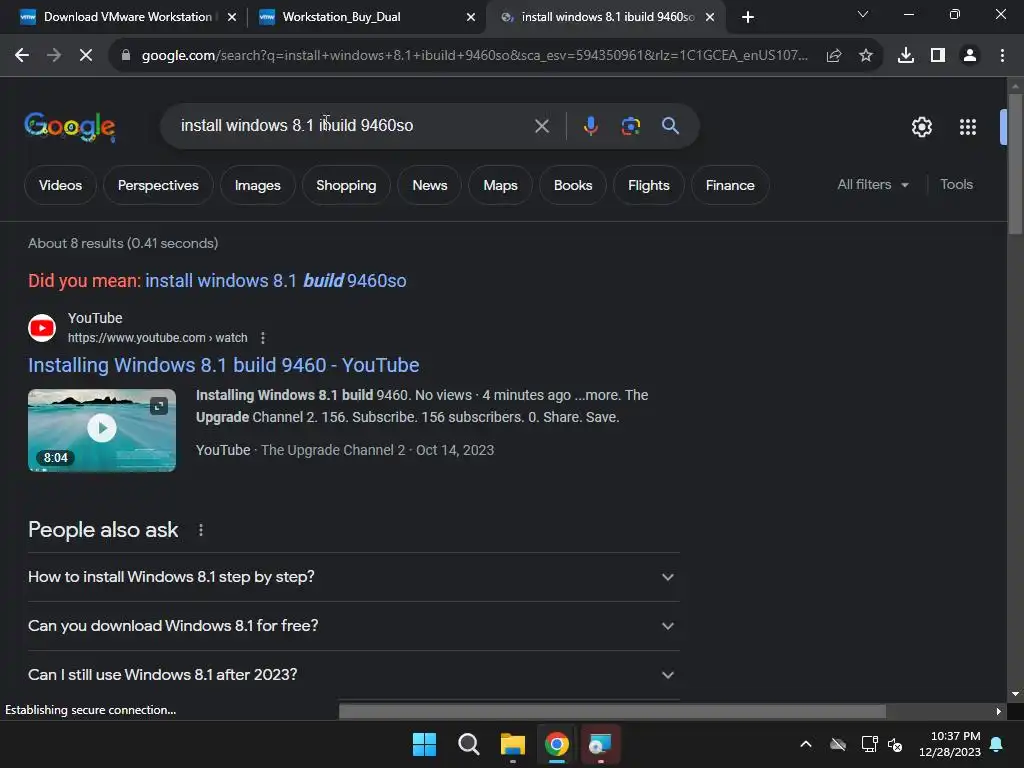
Task: Open File Explorer from taskbar
Action: pos(513,744)
